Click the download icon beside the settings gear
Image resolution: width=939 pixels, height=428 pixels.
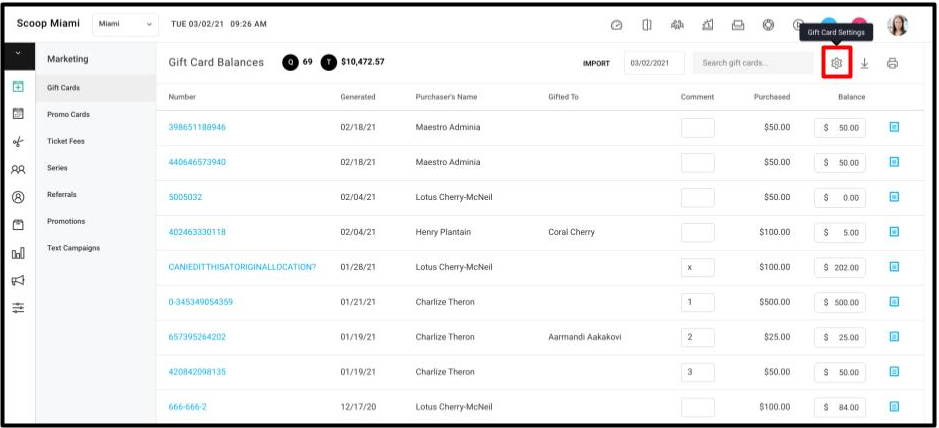(864, 63)
